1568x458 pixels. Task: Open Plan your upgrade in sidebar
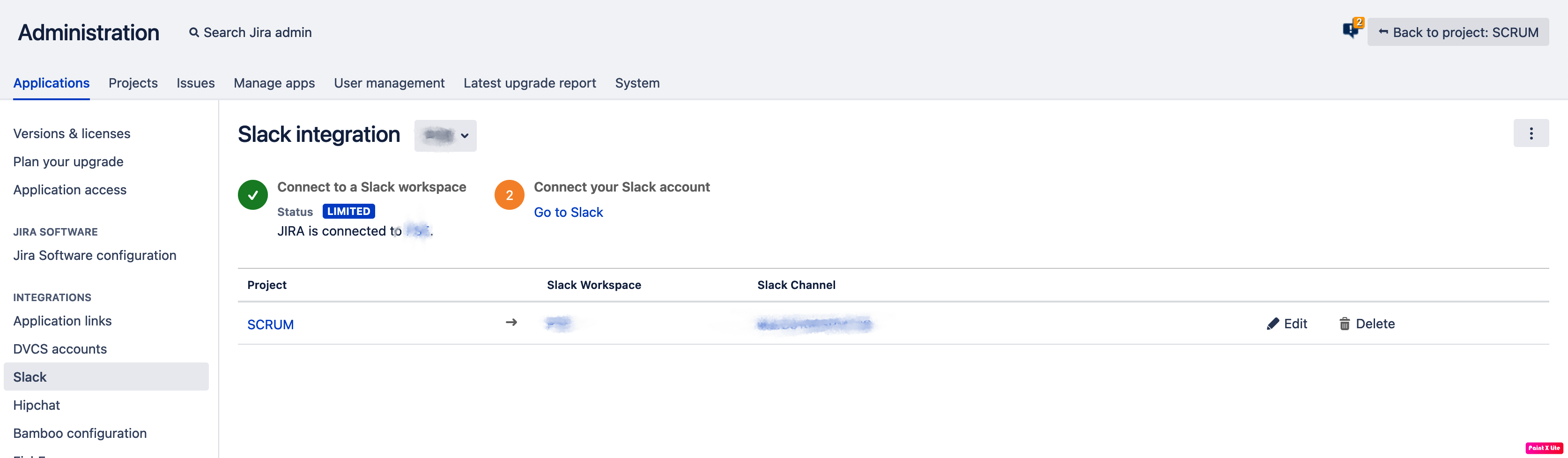click(68, 162)
